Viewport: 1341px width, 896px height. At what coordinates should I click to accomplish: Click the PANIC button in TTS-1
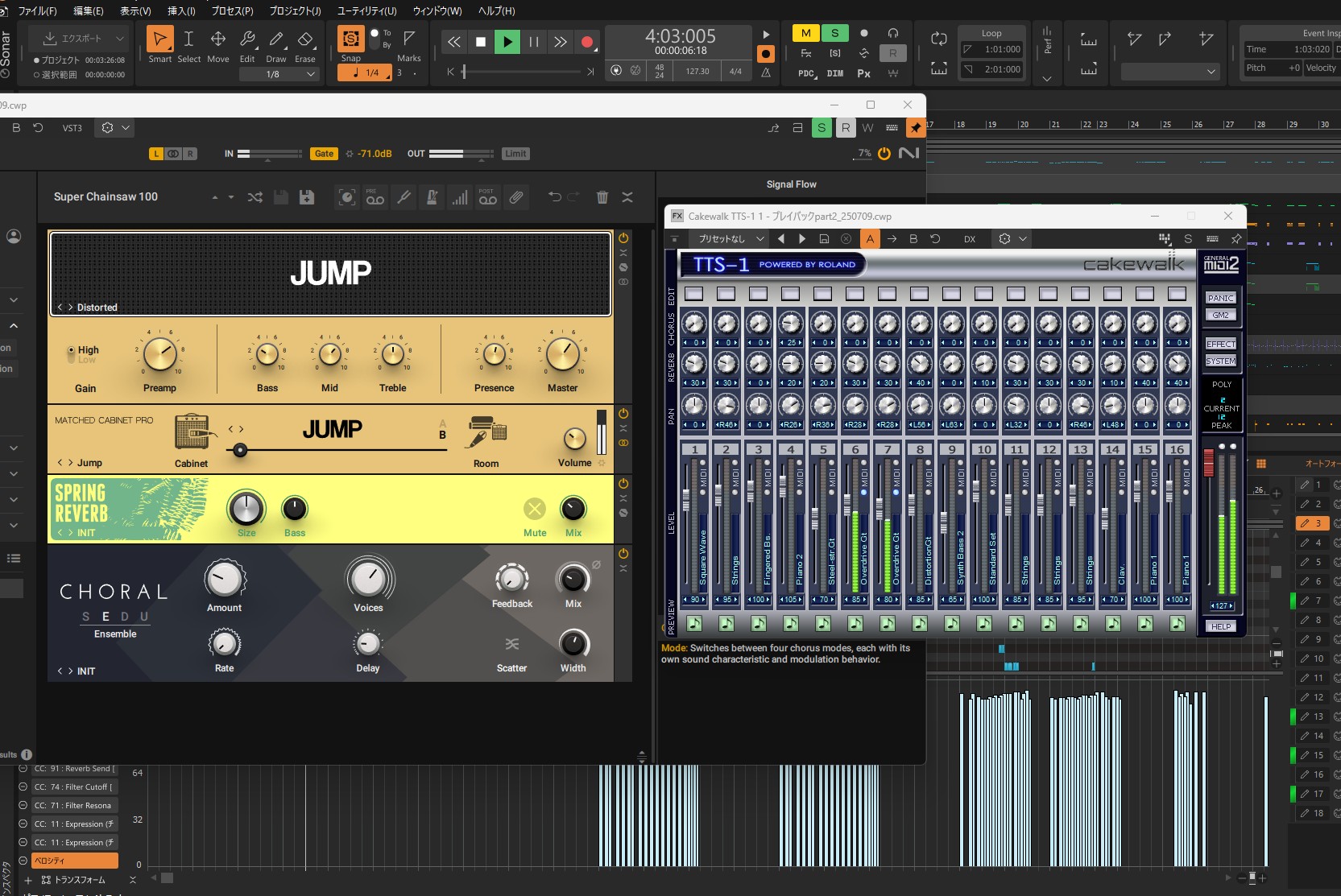(1220, 298)
